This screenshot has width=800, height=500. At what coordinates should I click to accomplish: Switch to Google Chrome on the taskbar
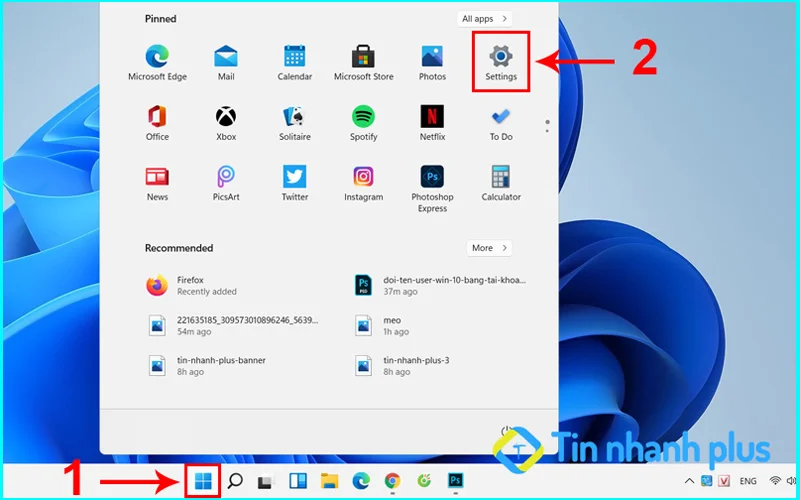click(x=392, y=480)
